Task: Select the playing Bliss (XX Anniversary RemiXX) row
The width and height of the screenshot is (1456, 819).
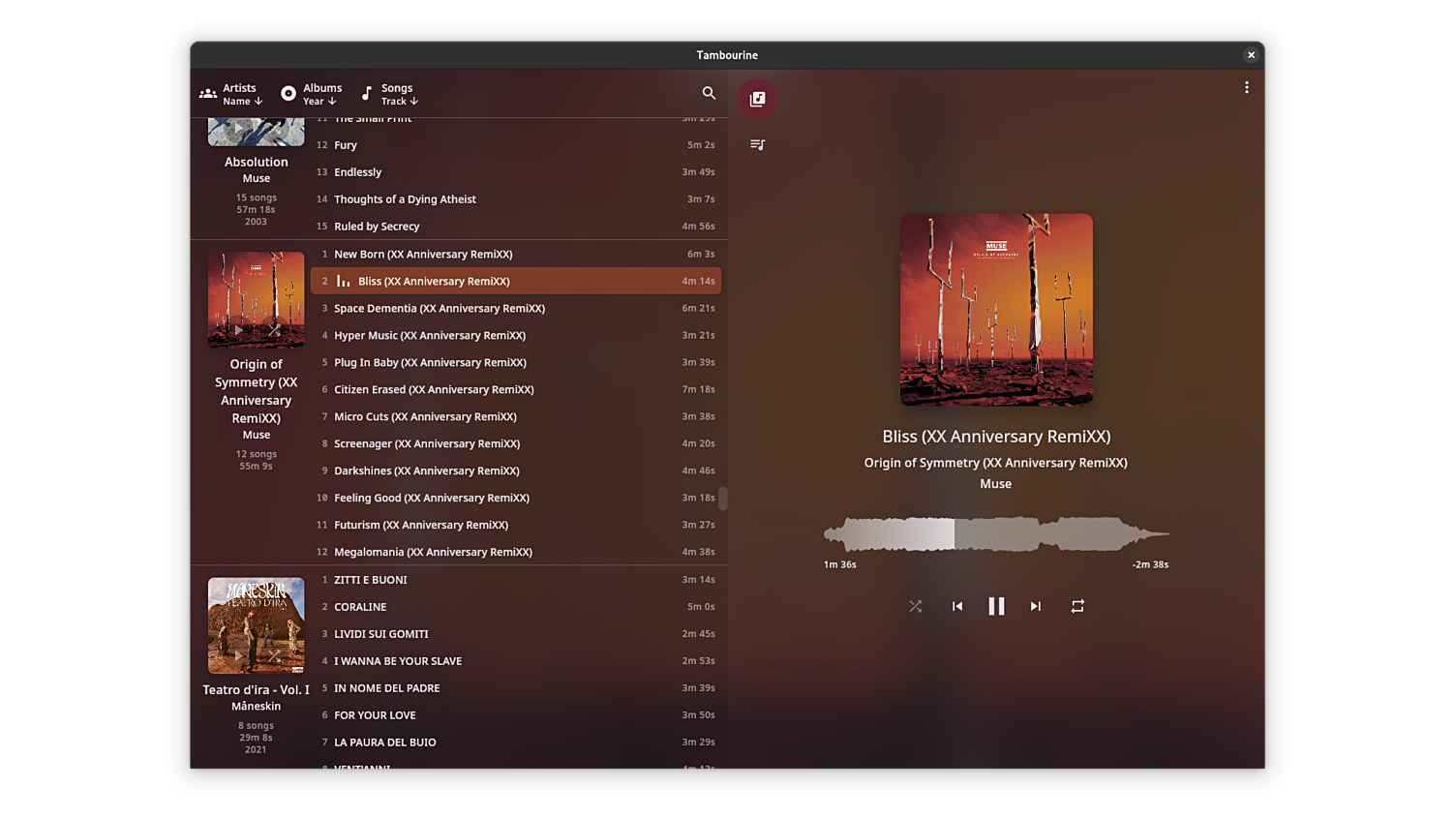Action: (x=516, y=281)
